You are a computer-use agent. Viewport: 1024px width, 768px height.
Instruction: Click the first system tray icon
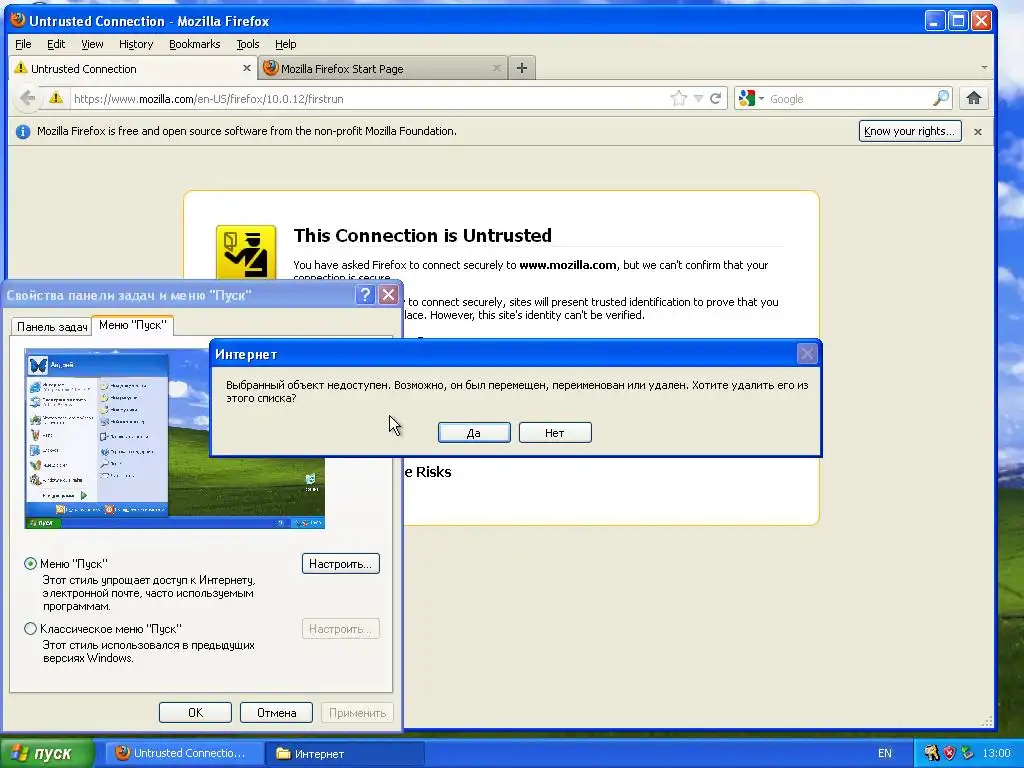point(932,753)
